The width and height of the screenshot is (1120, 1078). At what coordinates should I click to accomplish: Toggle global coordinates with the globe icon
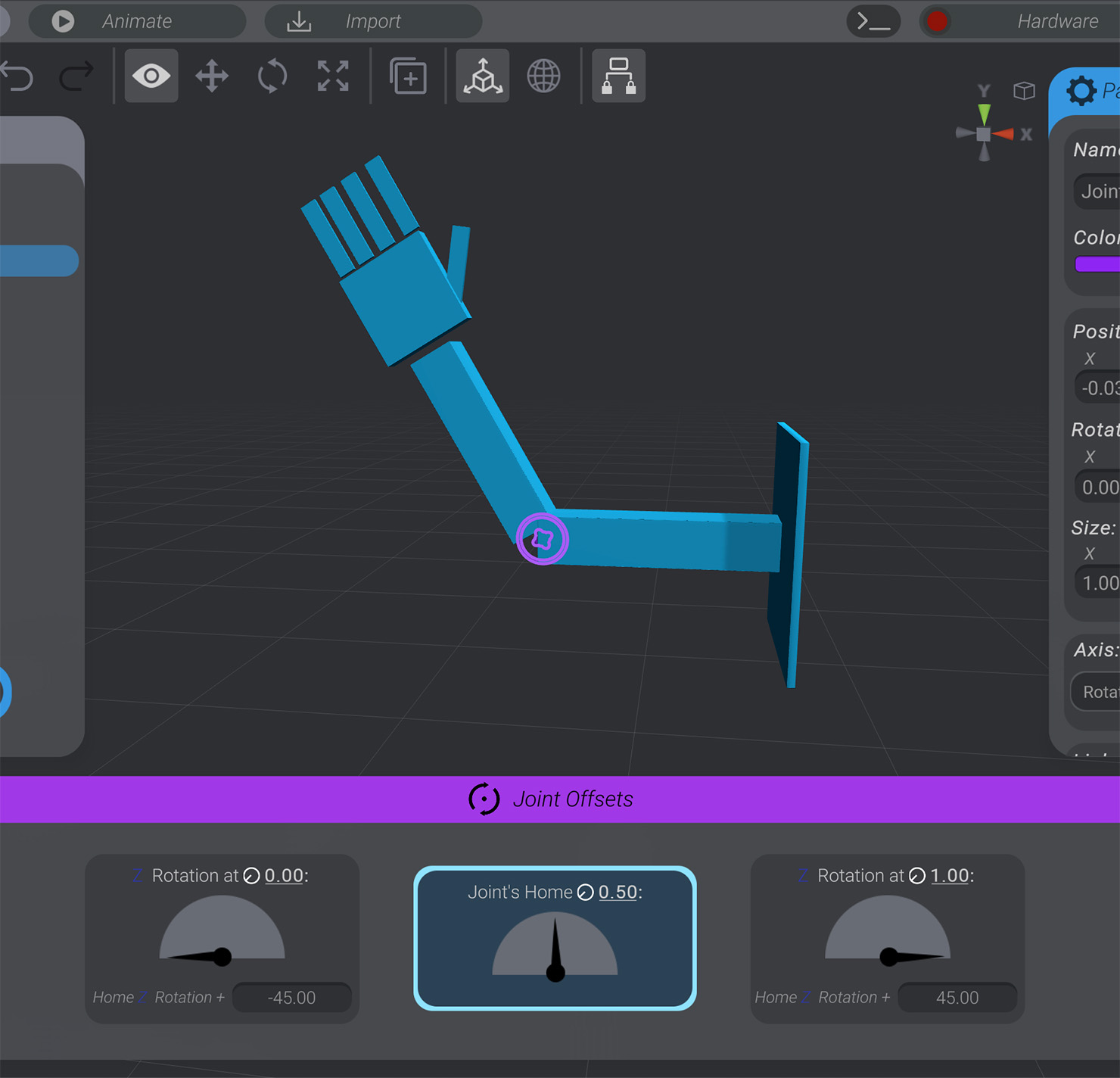click(x=543, y=75)
